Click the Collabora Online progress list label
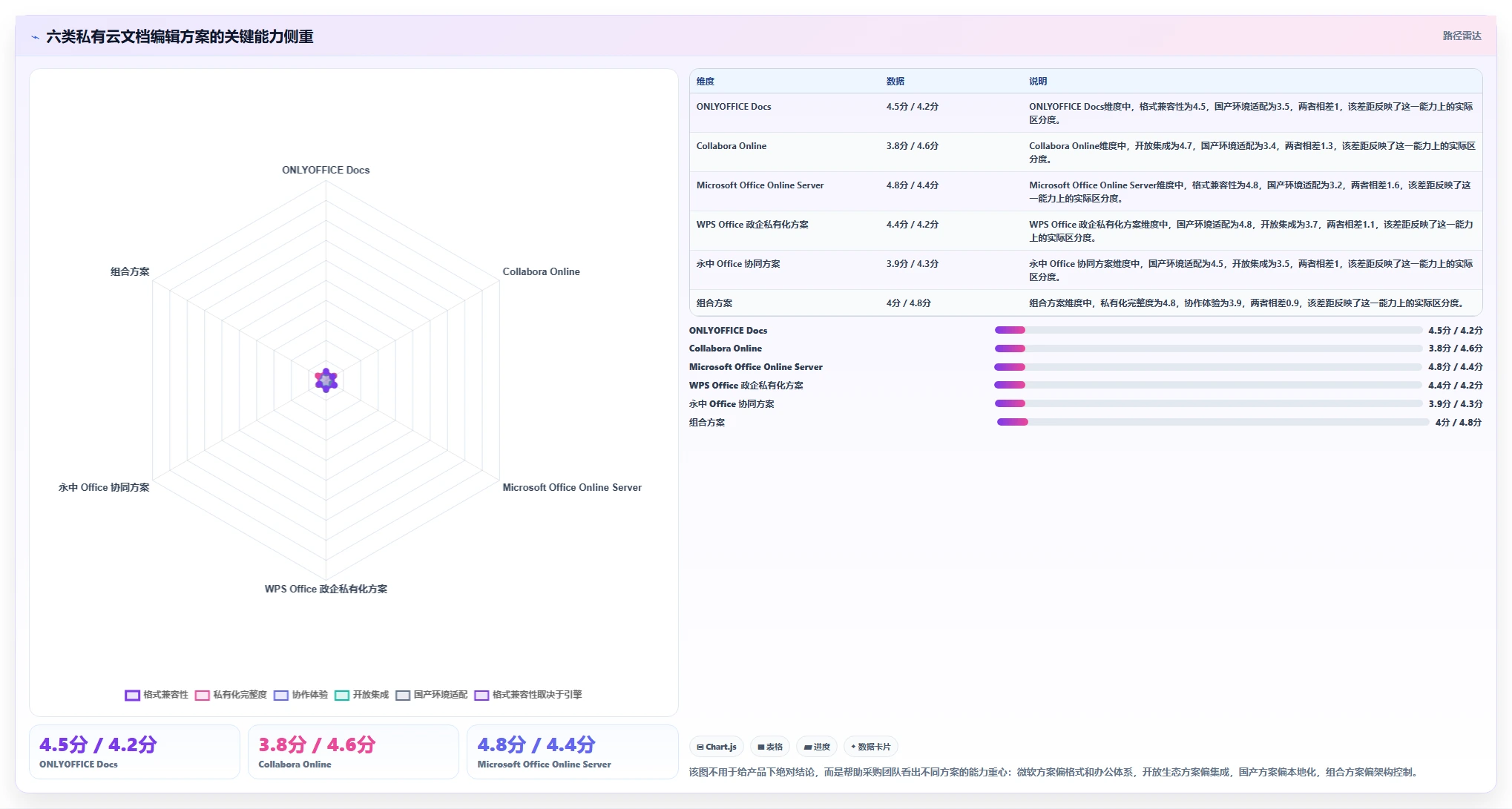The width and height of the screenshot is (1512, 809). [726, 349]
